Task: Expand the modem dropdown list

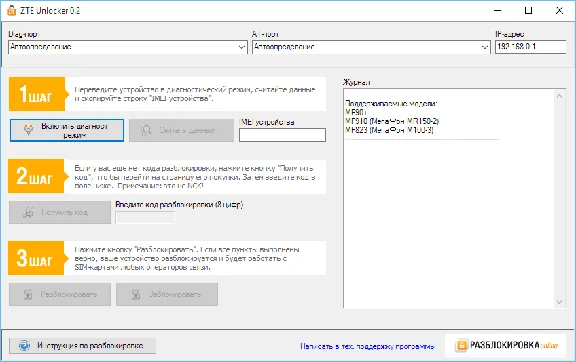Action: click(242, 47)
